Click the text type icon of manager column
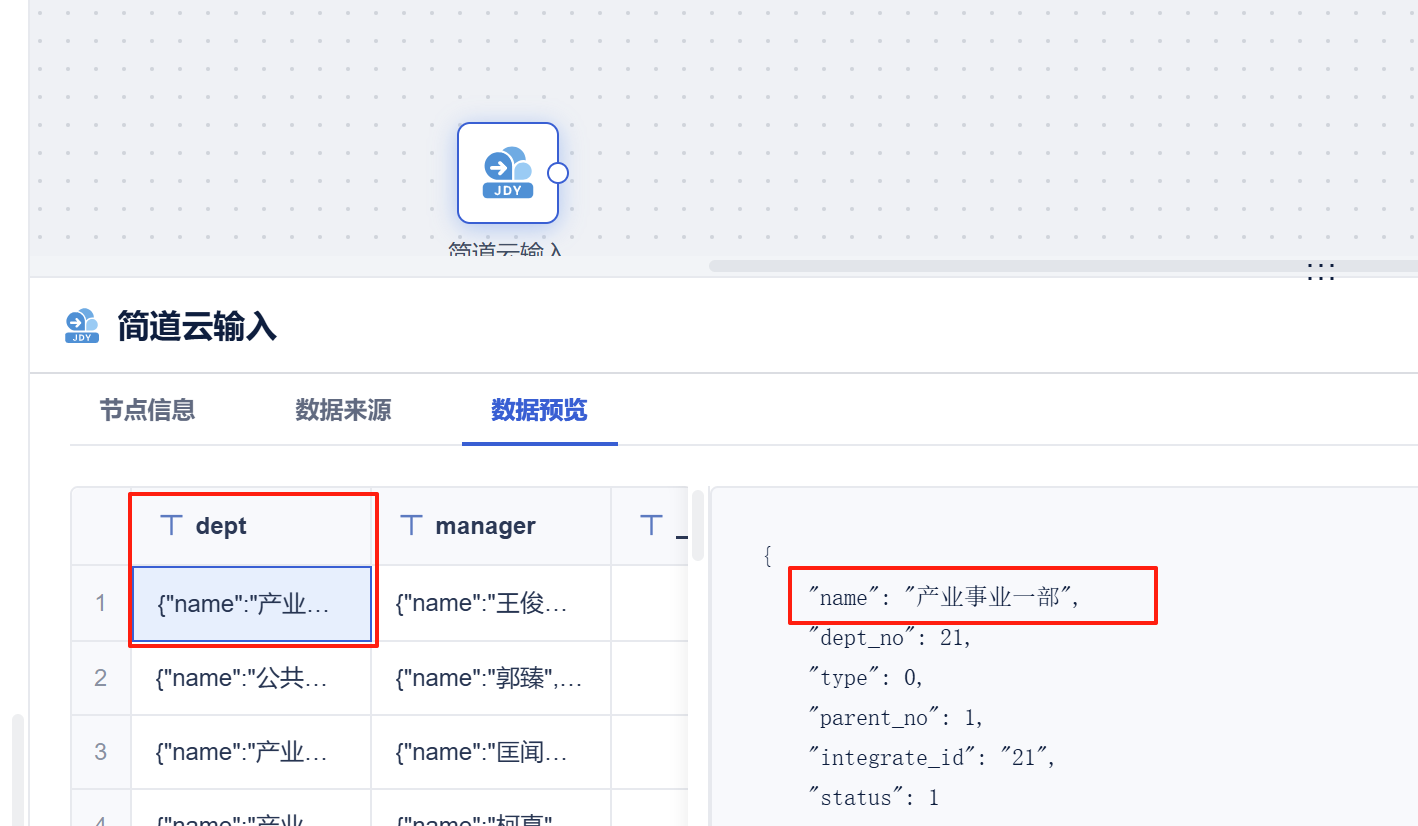1418x826 pixels. point(411,526)
